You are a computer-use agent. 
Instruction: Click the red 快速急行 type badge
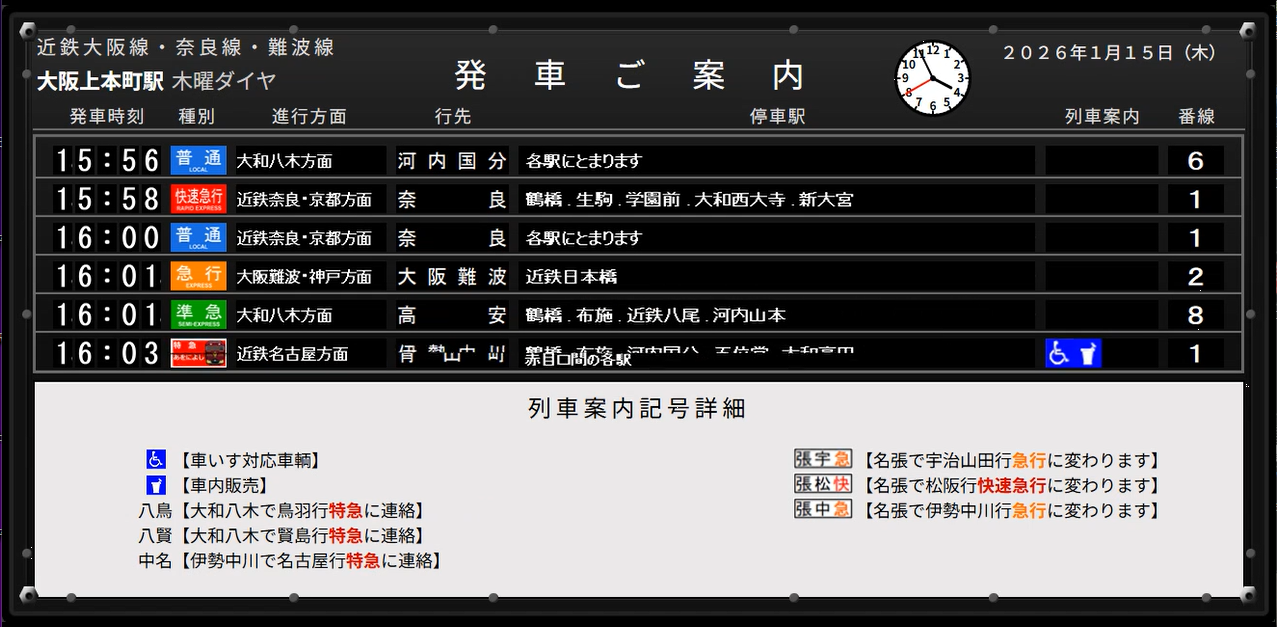[198, 199]
